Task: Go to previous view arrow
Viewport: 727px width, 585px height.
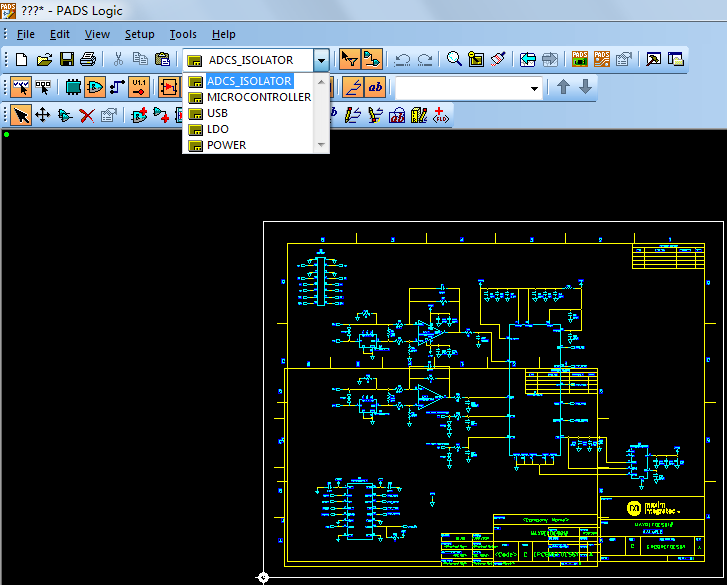Action: [x=528, y=59]
